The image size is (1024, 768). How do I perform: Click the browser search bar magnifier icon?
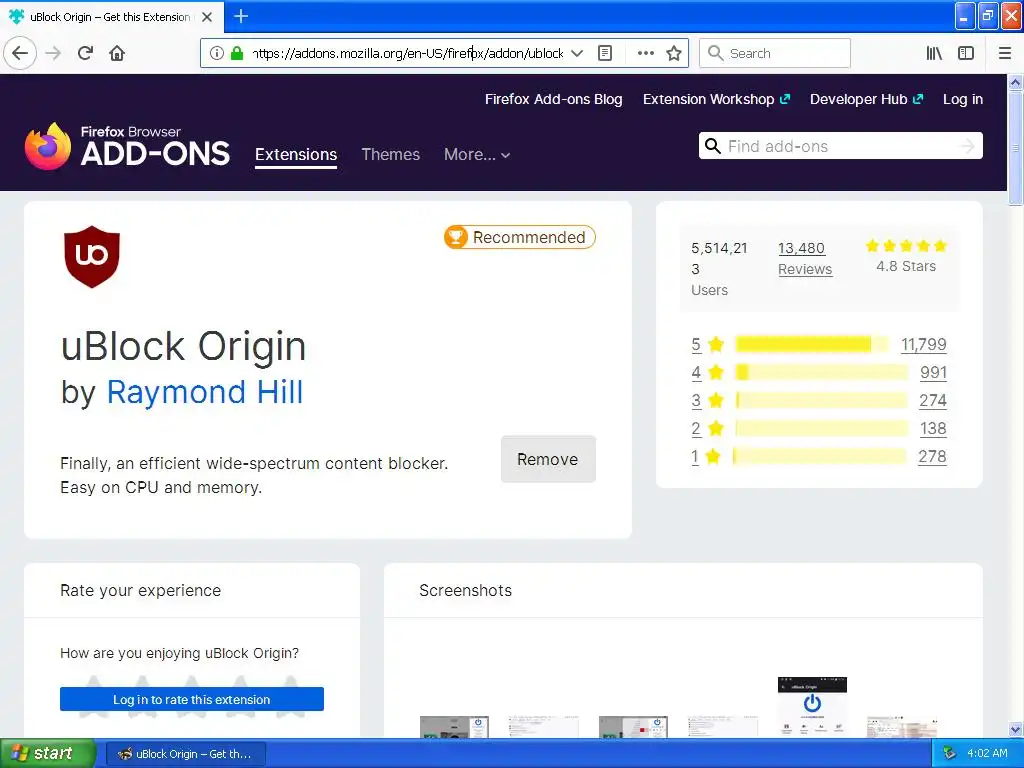pos(715,53)
